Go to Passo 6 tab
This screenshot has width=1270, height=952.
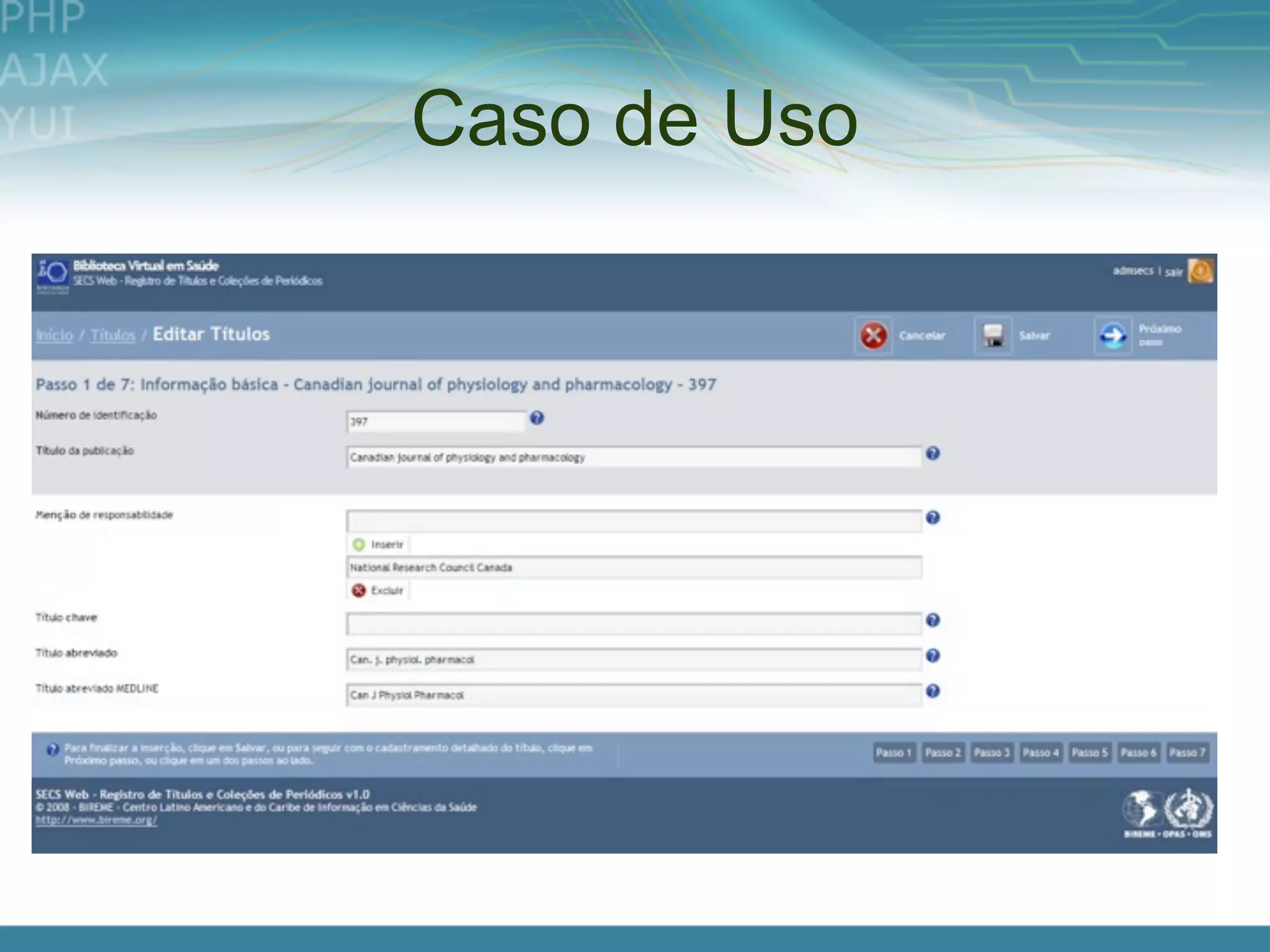pos(1139,753)
